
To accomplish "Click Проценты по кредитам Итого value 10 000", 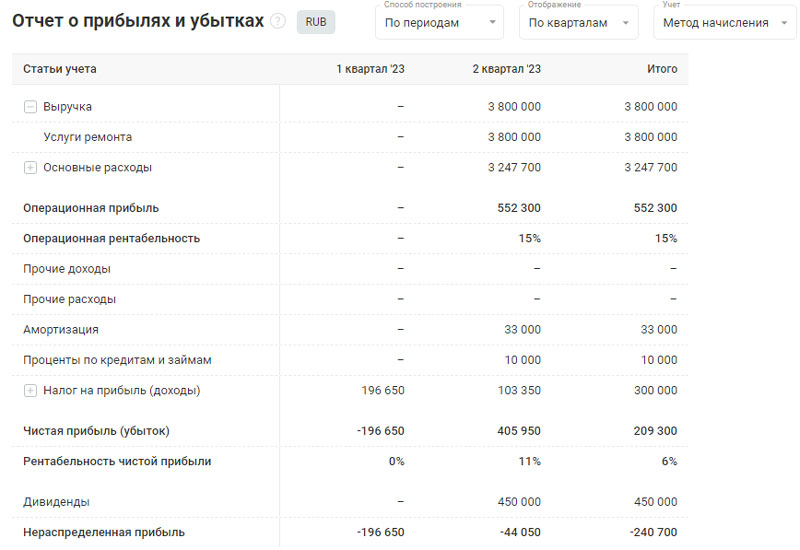I will pos(659,360).
